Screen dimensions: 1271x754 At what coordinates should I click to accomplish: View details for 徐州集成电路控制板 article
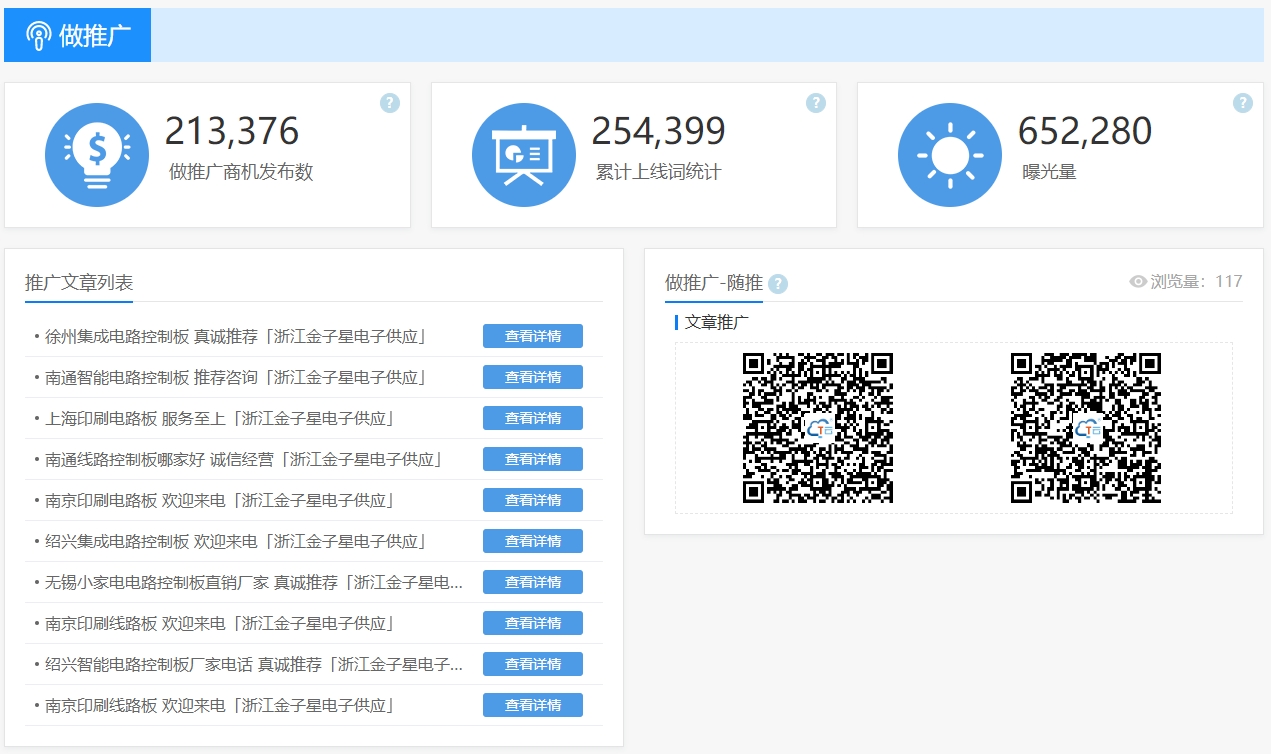[x=532, y=336]
